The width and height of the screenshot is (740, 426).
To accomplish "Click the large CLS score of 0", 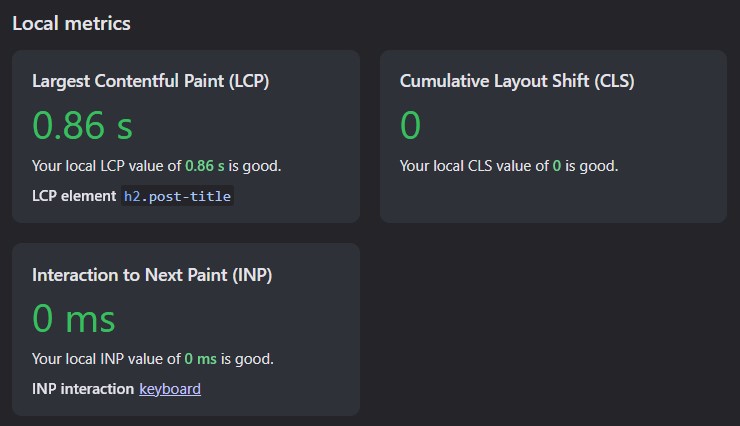I will (410, 125).
